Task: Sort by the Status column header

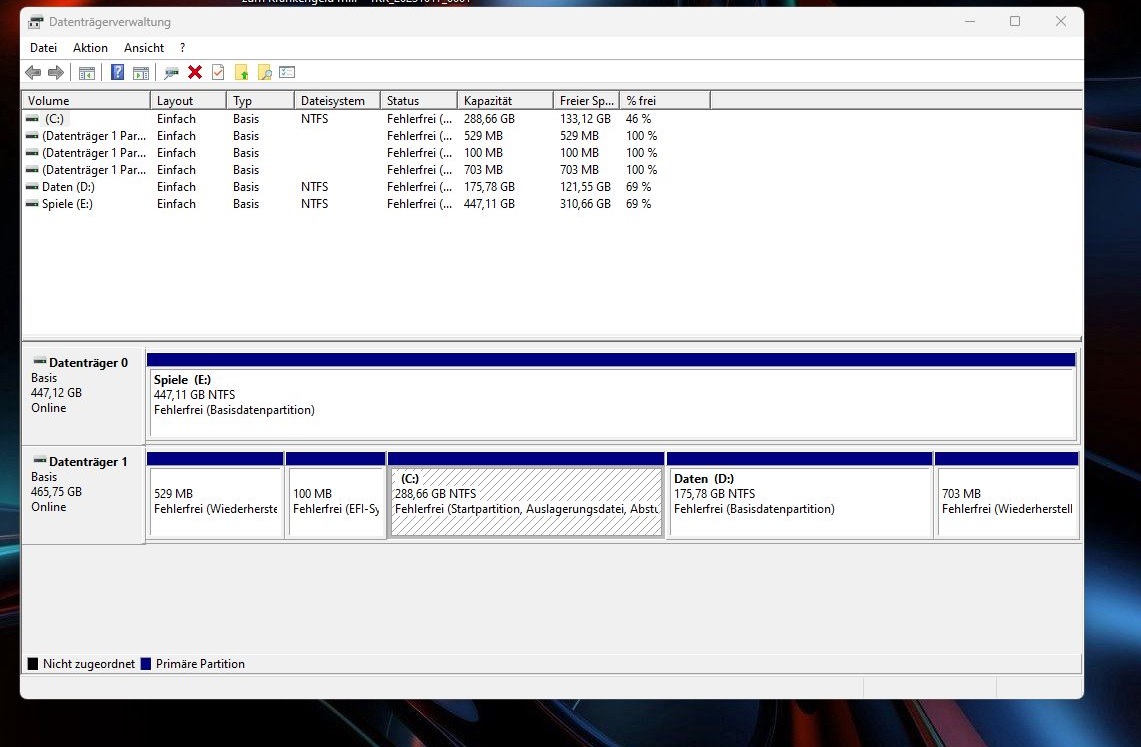Action: point(418,100)
